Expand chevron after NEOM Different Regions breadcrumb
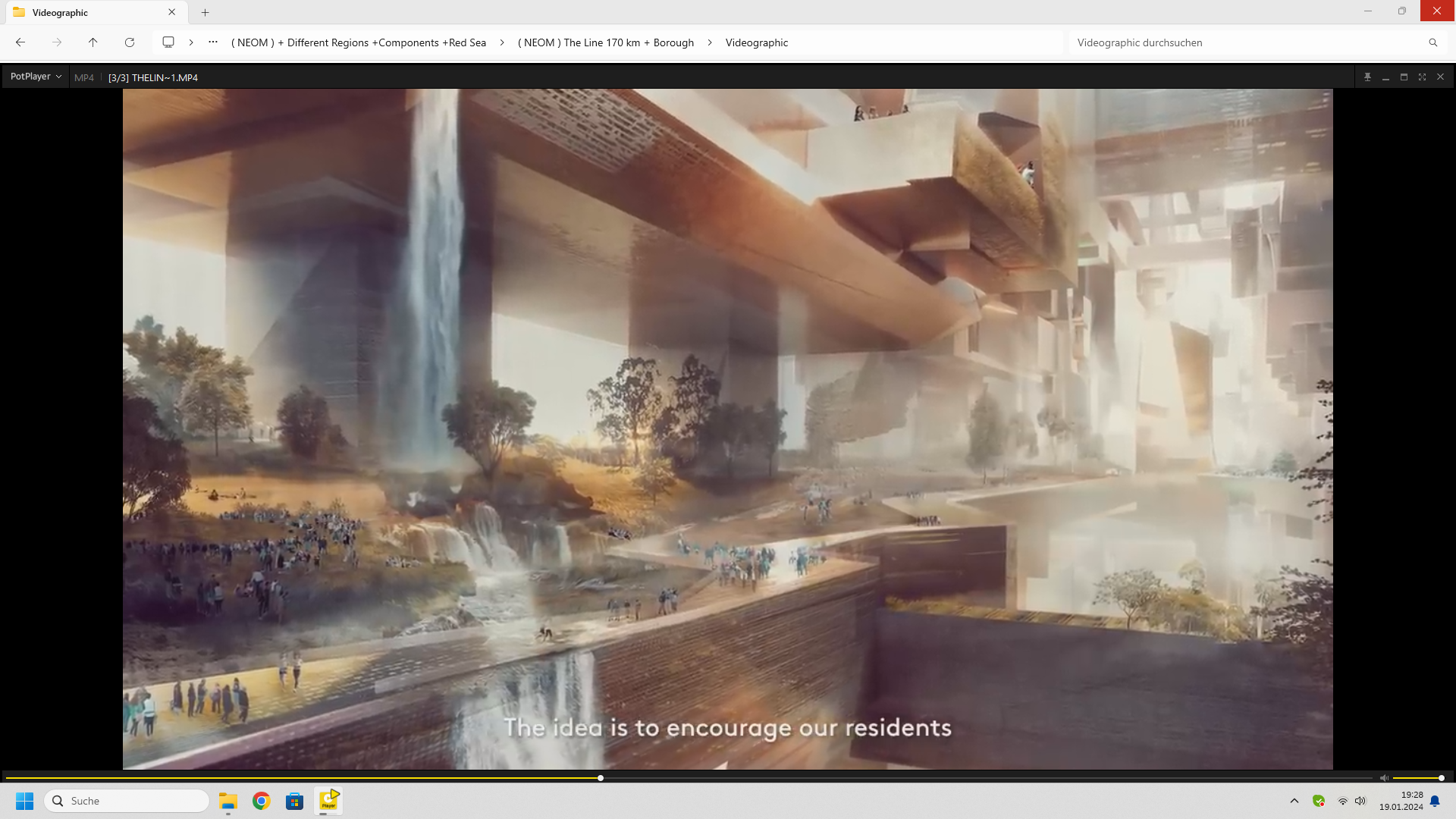The image size is (1456, 819). 502,42
